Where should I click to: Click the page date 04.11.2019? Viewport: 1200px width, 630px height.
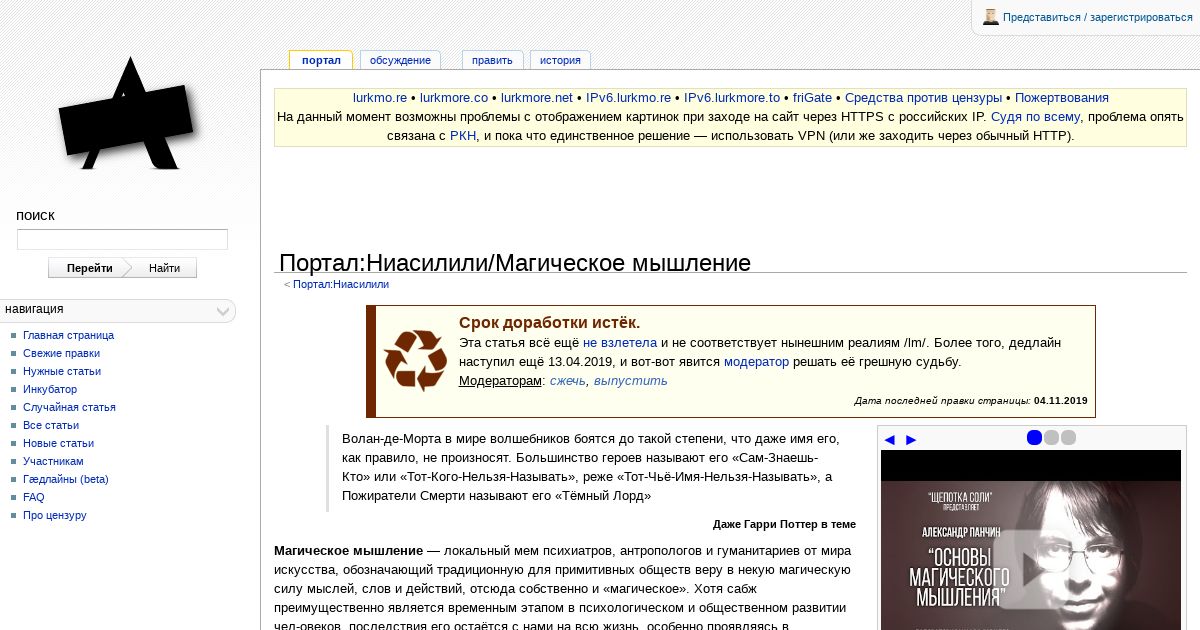(x=1060, y=401)
